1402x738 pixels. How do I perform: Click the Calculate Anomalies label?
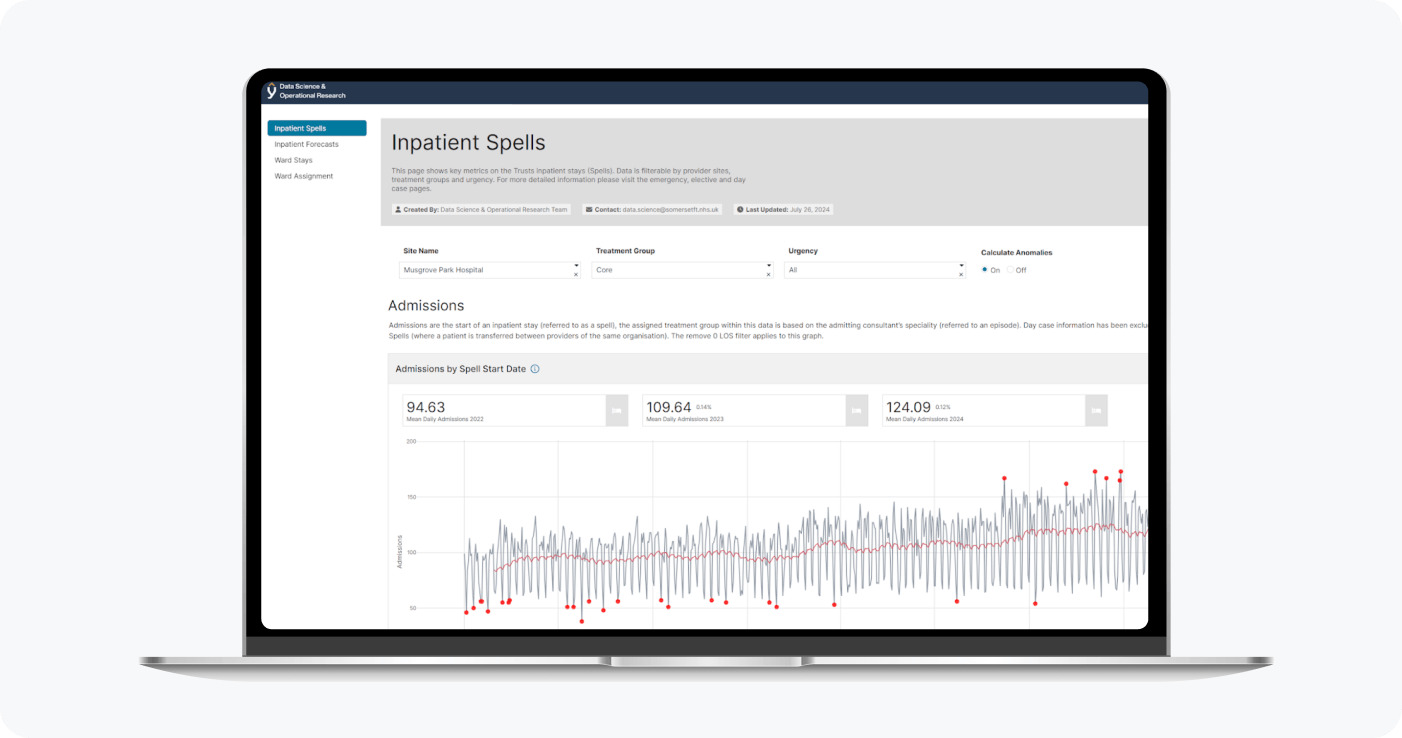point(1016,253)
